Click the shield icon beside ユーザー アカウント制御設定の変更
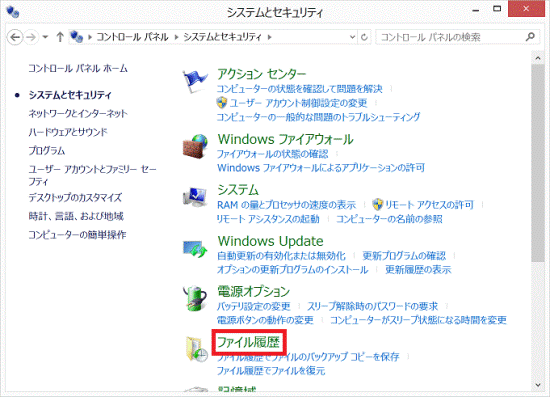The width and height of the screenshot is (550, 397). click(222, 103)
